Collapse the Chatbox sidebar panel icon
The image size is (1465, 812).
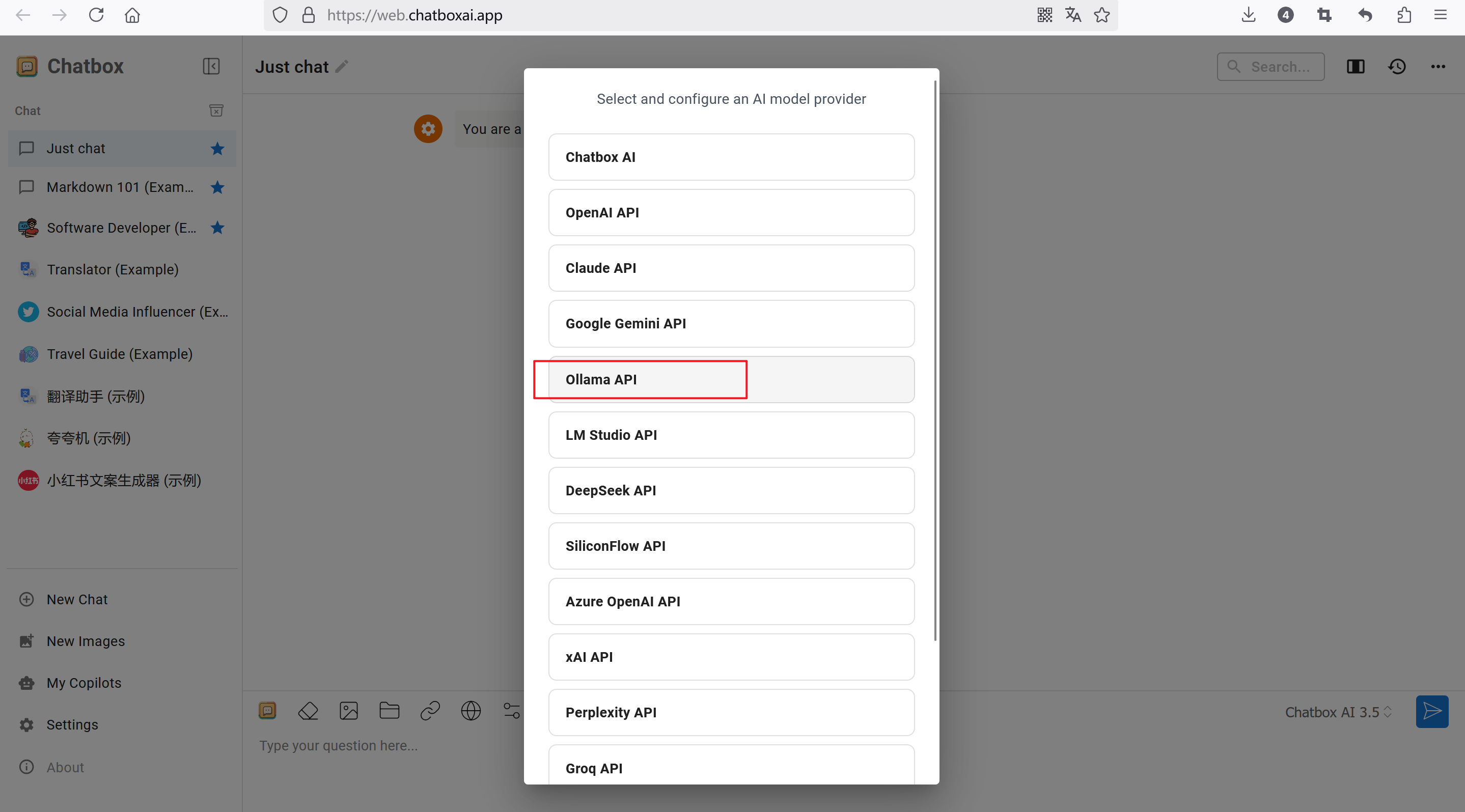(211, 67)
